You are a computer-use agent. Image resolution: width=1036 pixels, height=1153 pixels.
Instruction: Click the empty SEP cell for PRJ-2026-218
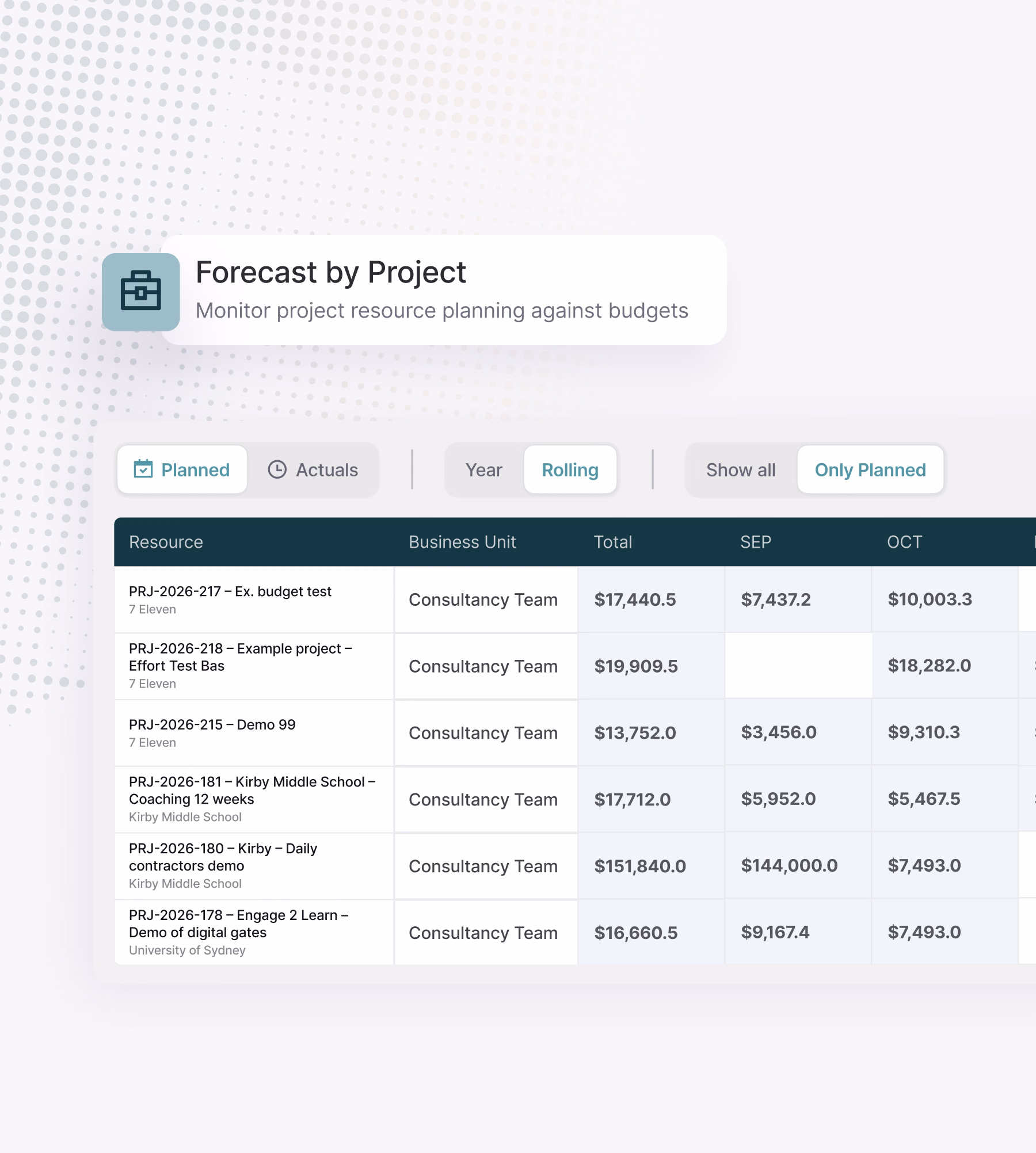[798, 666]
